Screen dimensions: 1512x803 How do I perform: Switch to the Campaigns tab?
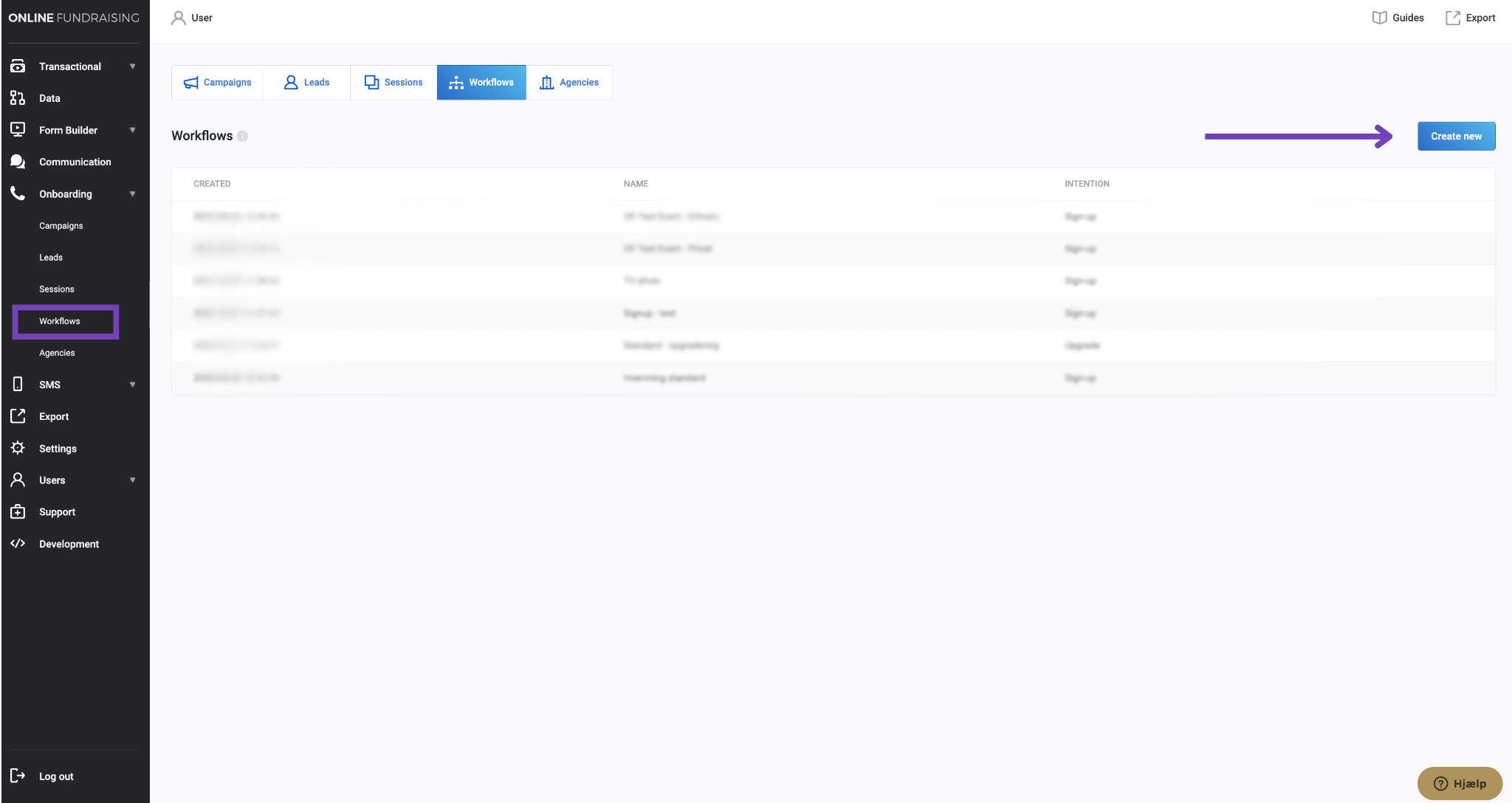(217, 83)
